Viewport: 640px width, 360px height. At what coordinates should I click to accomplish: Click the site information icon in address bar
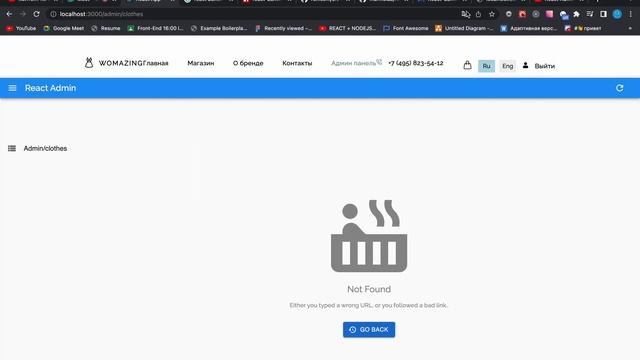(x=53, y=14)
